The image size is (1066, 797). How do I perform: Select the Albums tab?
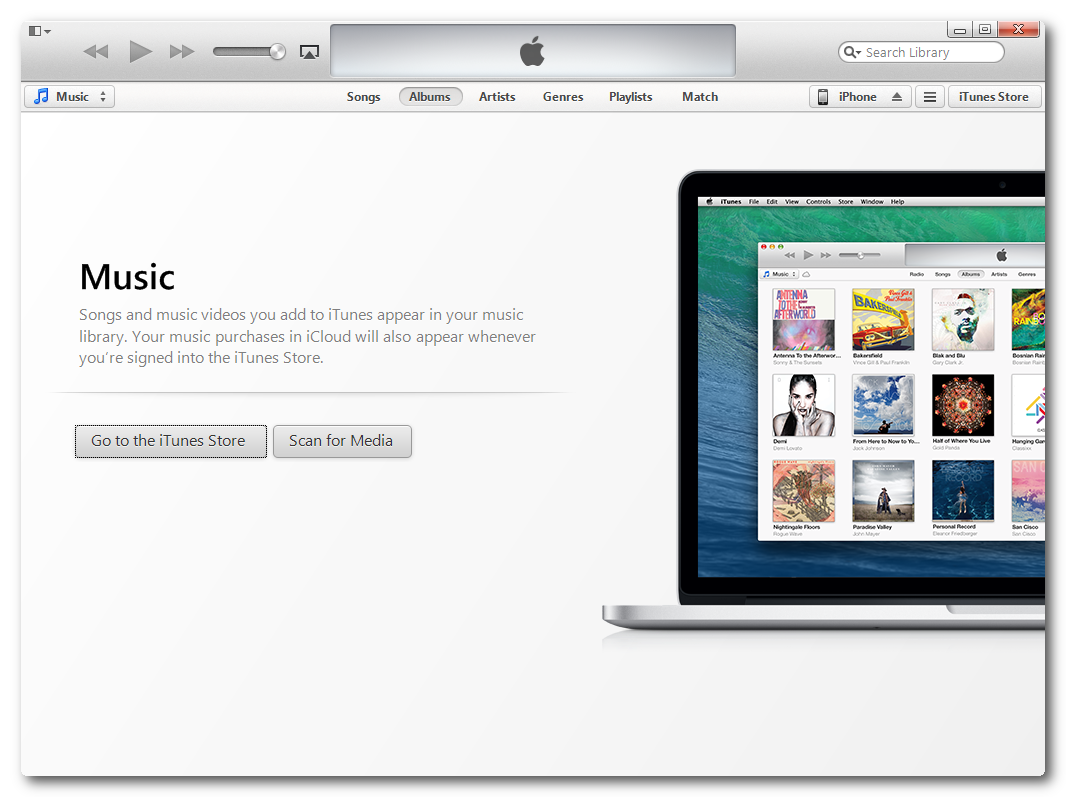430,97
